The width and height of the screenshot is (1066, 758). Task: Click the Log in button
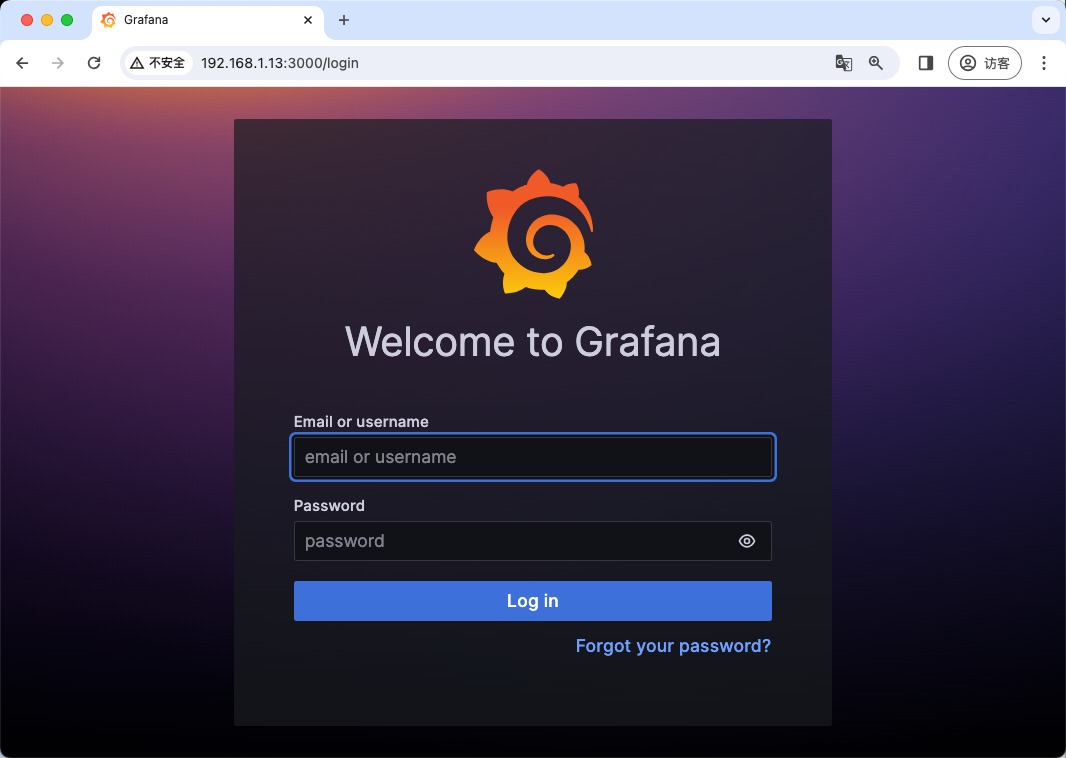[533, 601]
